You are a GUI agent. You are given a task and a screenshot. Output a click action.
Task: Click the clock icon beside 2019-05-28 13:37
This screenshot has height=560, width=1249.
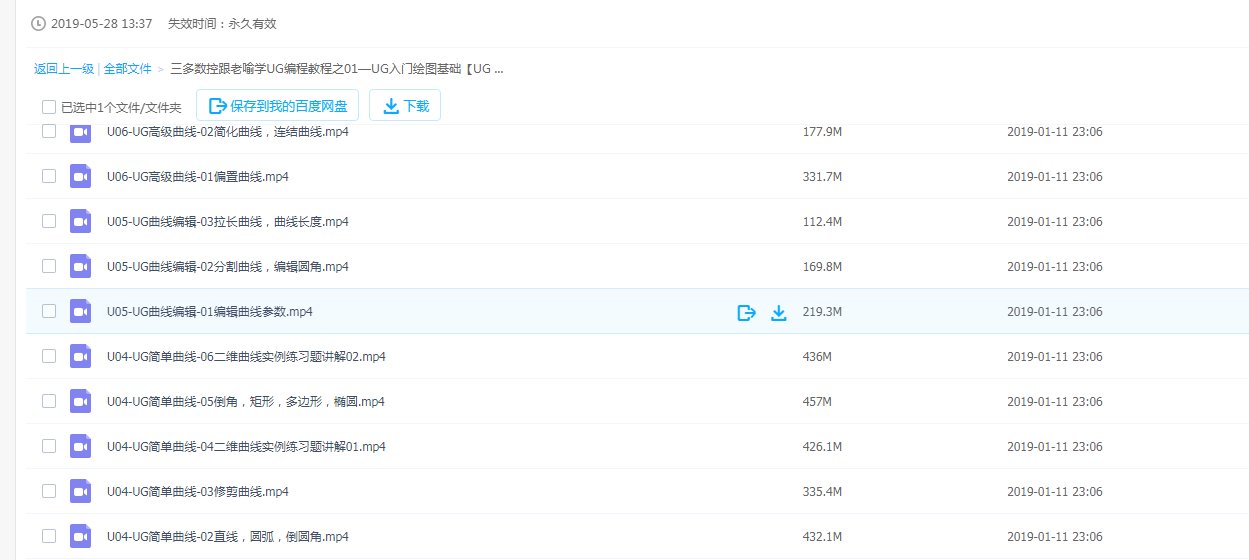(x=39, y=22)
